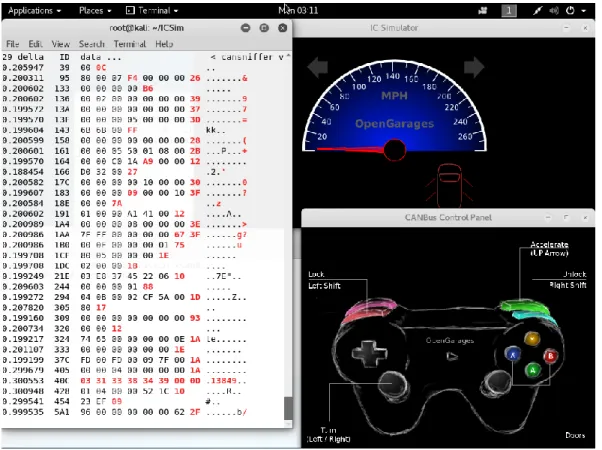
Task: Click the Right Shift label
Action: click(x=568, y=285)
